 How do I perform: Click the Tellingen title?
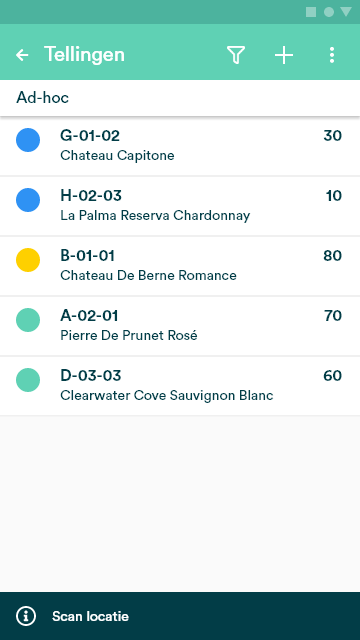coord(84,55)
